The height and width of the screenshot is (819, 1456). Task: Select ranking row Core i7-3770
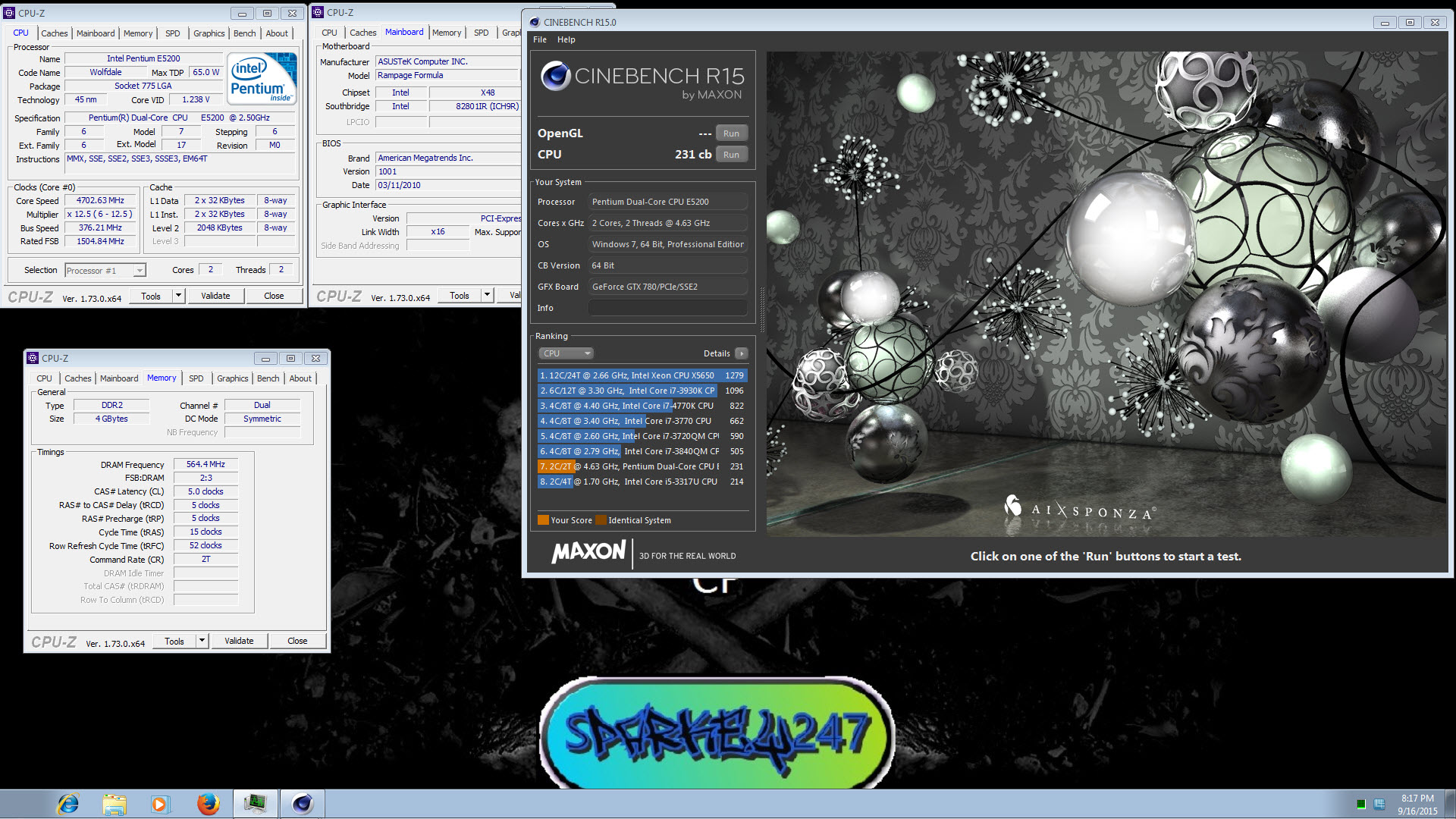click(642, 421)
